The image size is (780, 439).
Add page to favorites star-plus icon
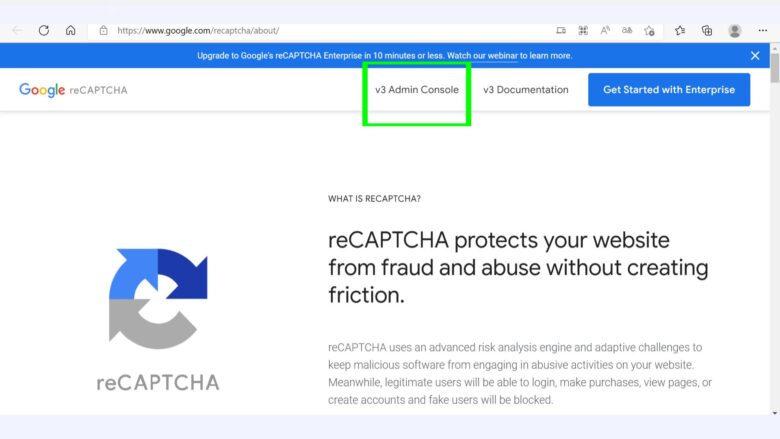[x=649, y=31]
